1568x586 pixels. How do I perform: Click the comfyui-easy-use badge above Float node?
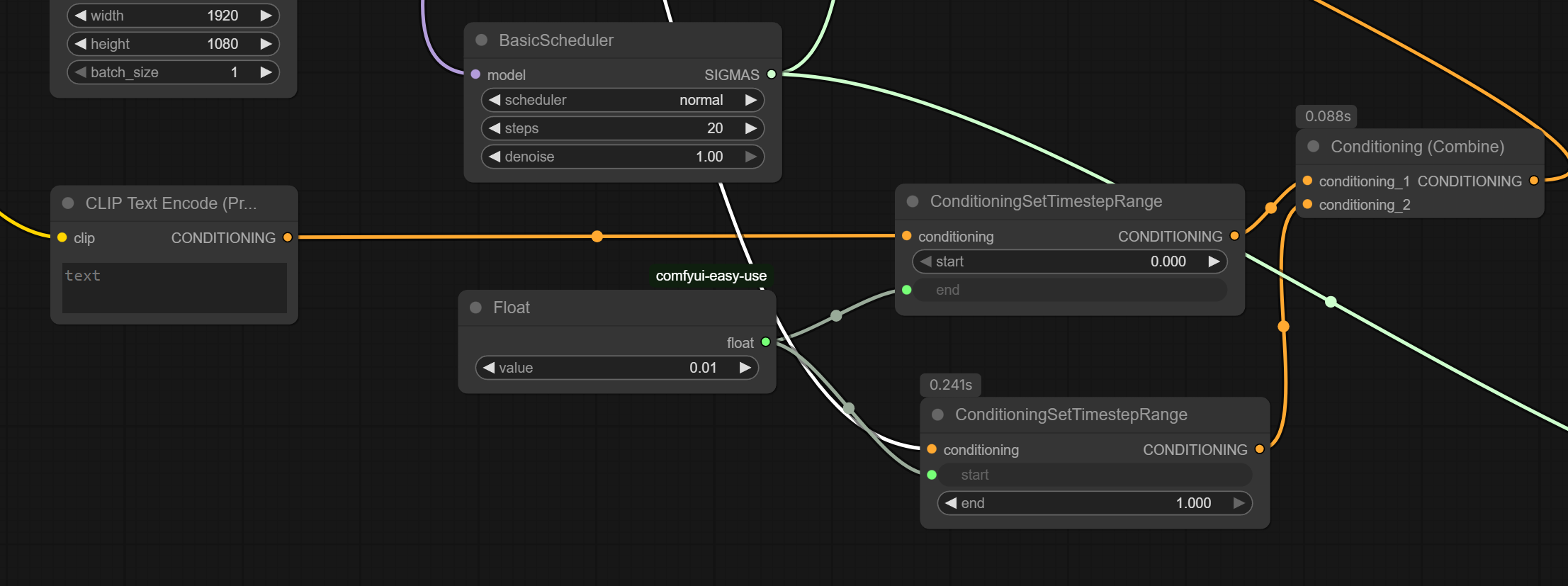(711, 276)
